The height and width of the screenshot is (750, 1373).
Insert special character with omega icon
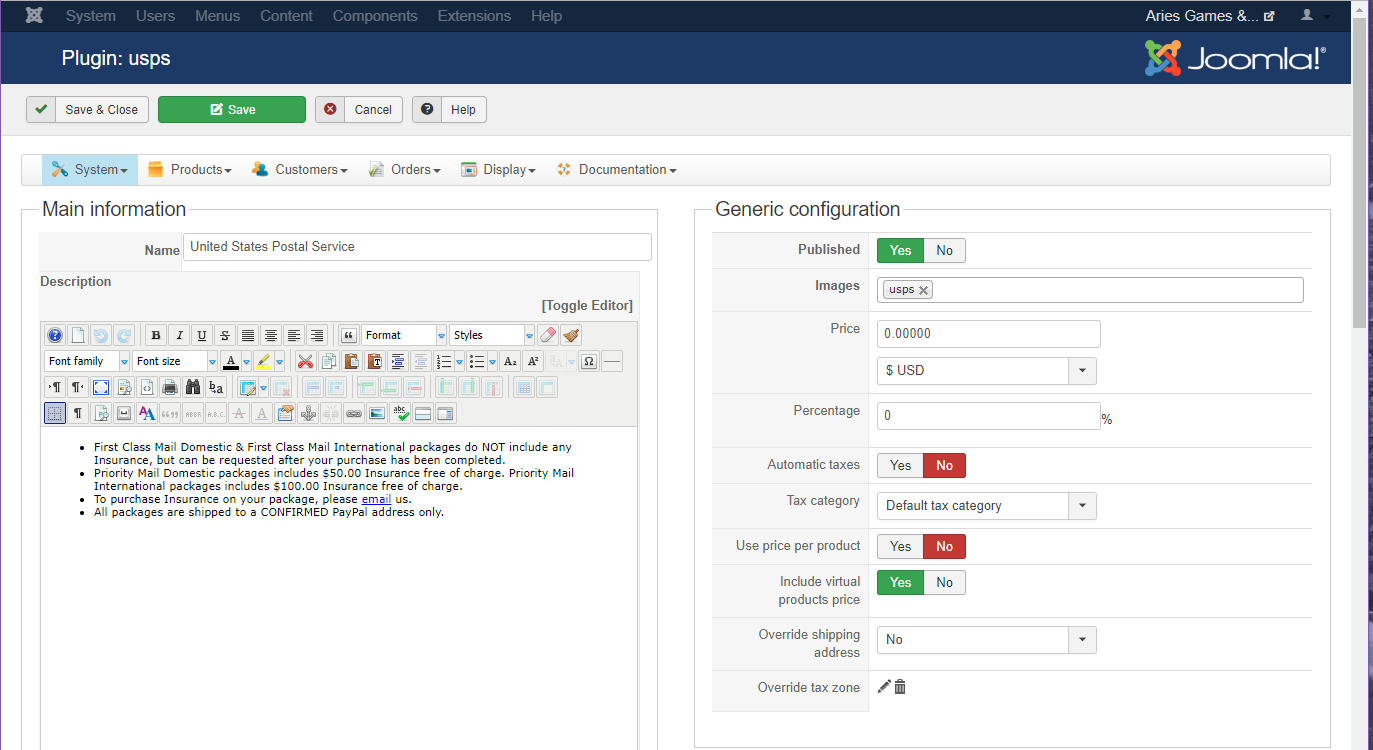589,362
